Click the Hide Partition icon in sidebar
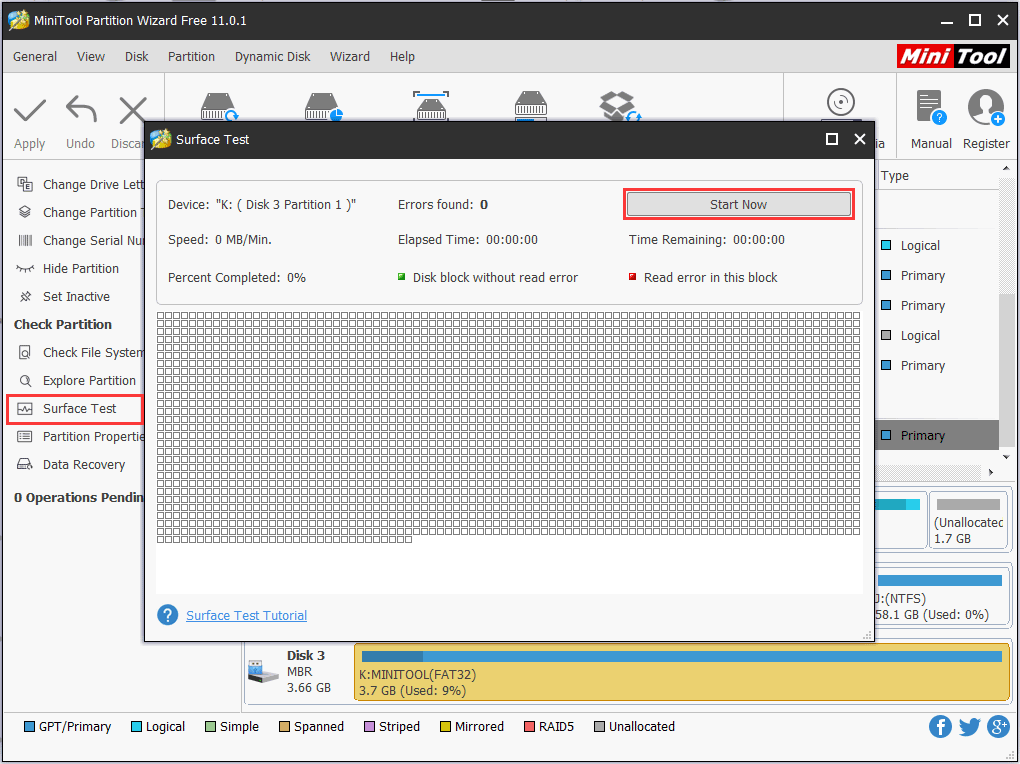Screen dimensions: 1020x764 25,269
